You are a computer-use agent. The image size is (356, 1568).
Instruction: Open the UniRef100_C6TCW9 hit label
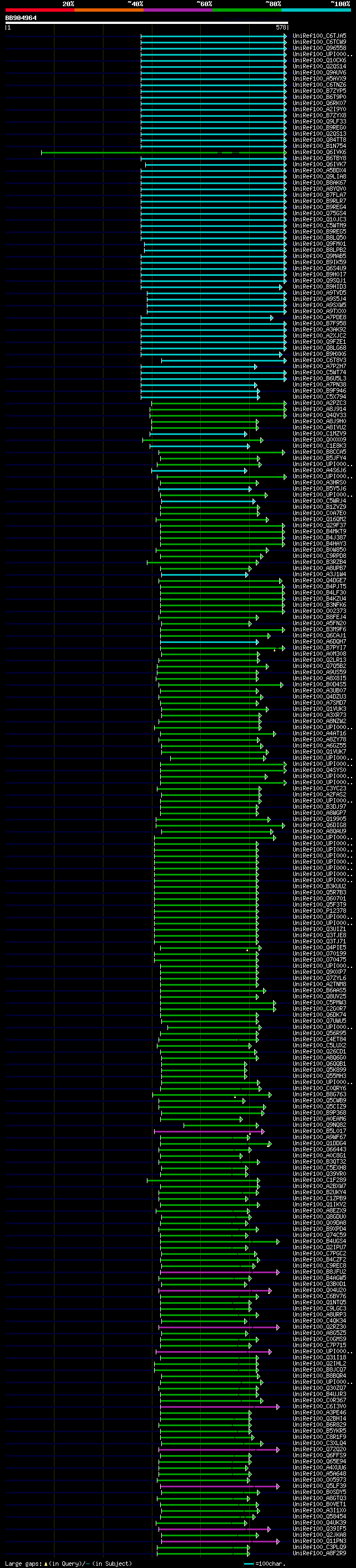pos(319,42)
